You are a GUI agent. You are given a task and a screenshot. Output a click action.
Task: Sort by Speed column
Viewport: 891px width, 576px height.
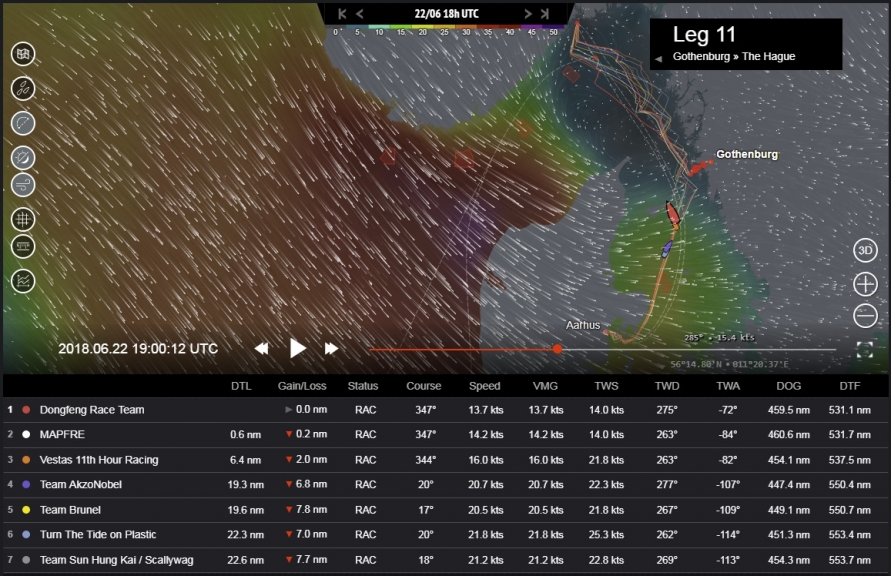tap(484, 386)
